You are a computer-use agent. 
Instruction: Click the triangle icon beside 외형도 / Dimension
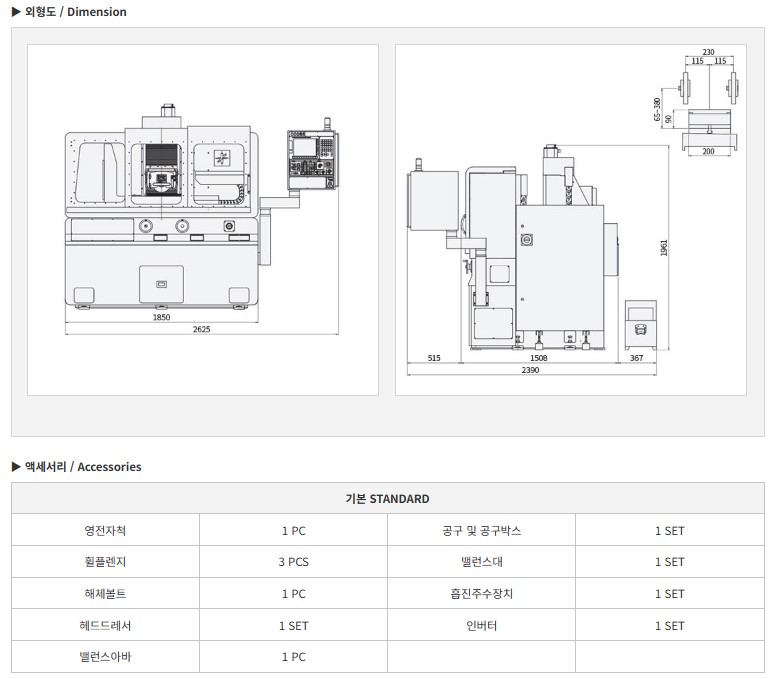pyautogui.click(x=16, y=12)
